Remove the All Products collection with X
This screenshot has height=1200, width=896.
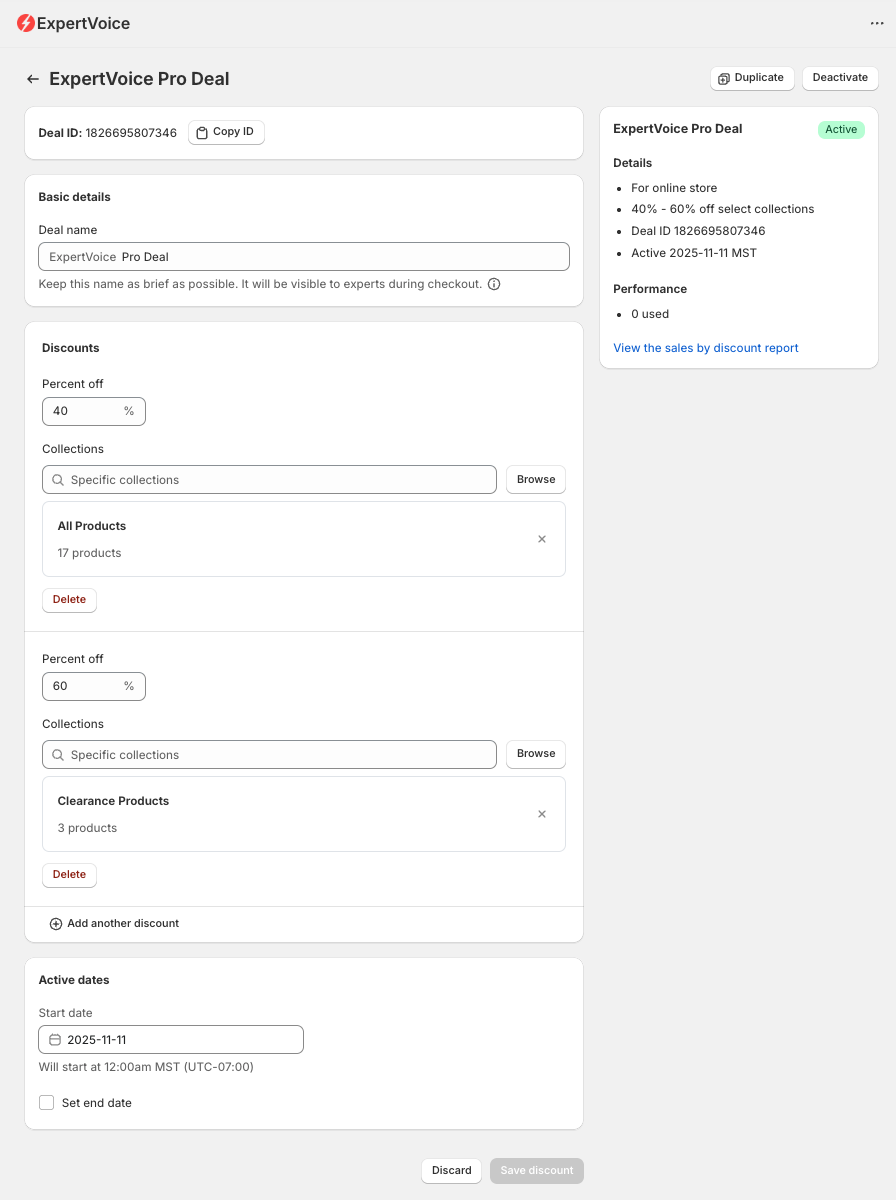(x=542, y=539)
